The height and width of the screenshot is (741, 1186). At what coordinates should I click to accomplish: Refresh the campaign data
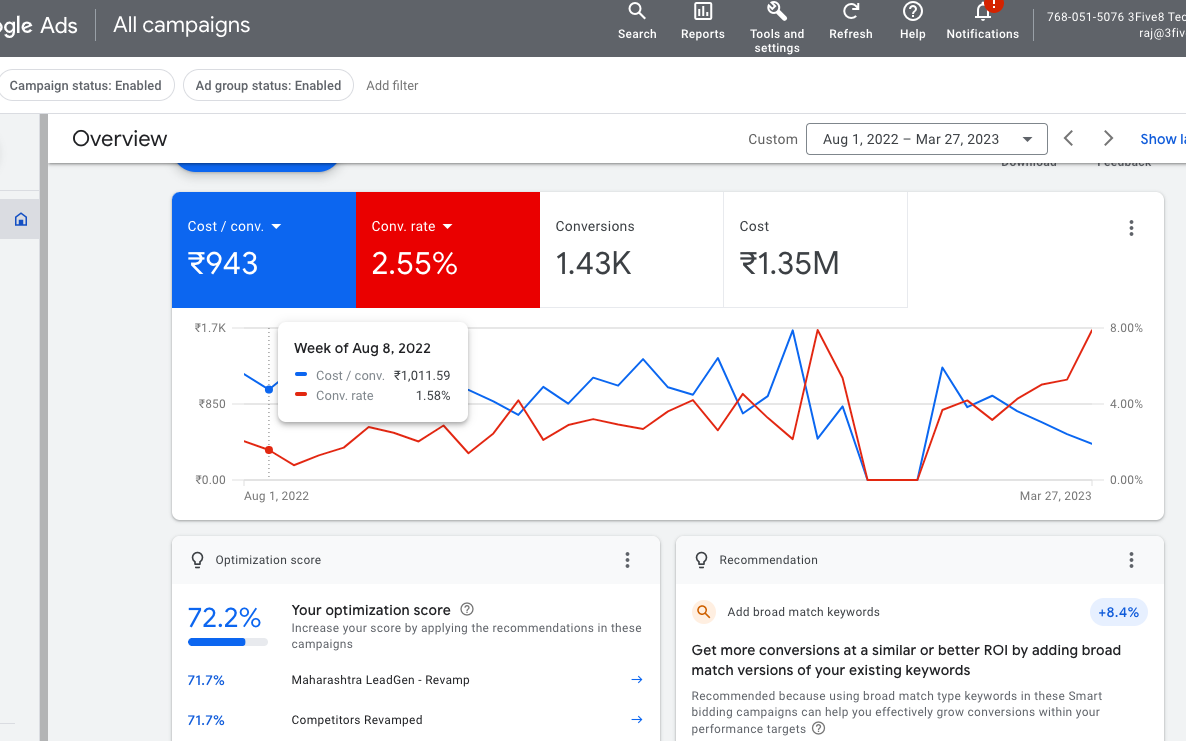coord(850,21)
